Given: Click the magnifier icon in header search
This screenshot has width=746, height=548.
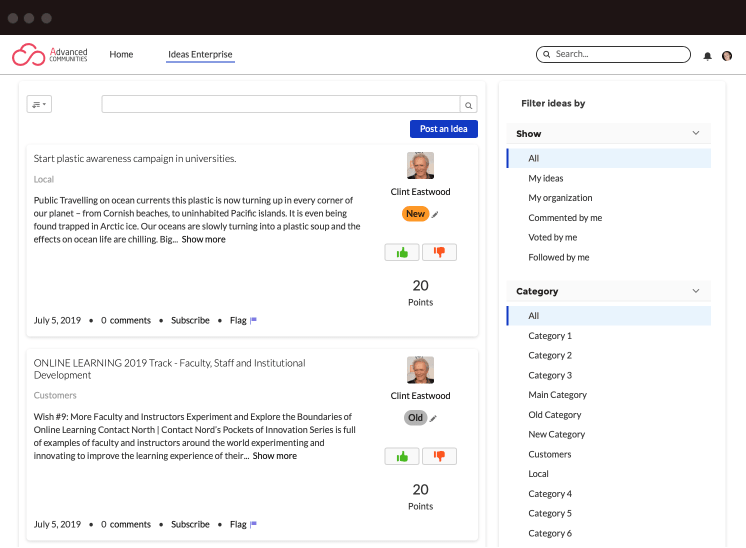Looking at the screenshot, I should 547,54.
